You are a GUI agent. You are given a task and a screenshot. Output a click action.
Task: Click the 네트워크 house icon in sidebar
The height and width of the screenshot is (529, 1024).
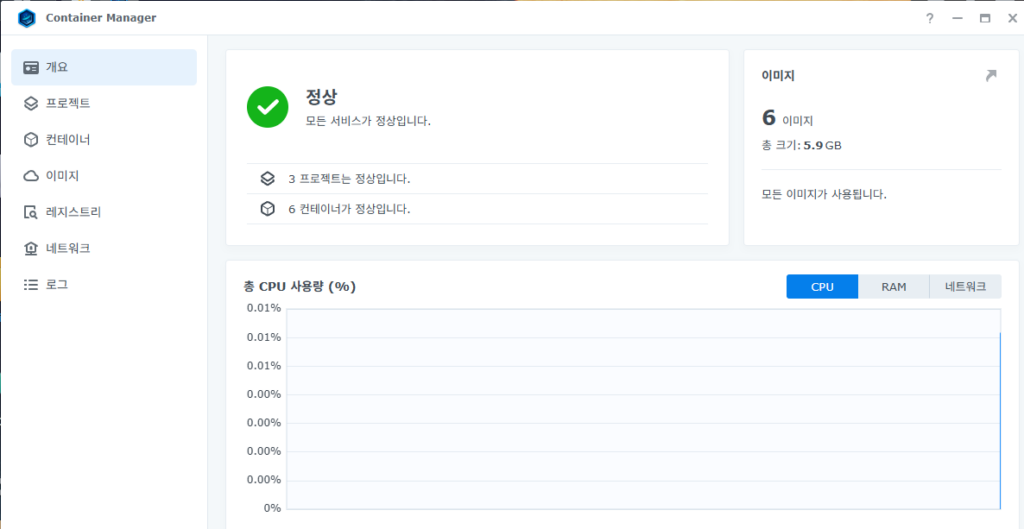tap(31, 248)
